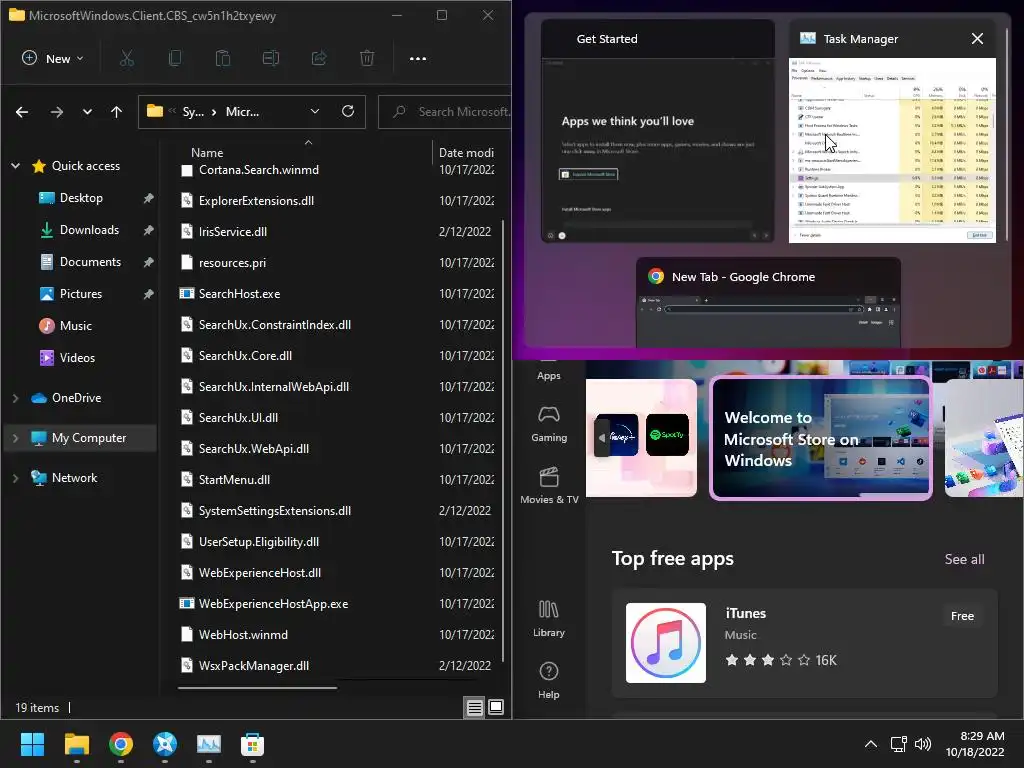The height and width of the screenshot is (768, 1024).
Task: Open the See more ellipsis menu
Action: click(418, 59)
